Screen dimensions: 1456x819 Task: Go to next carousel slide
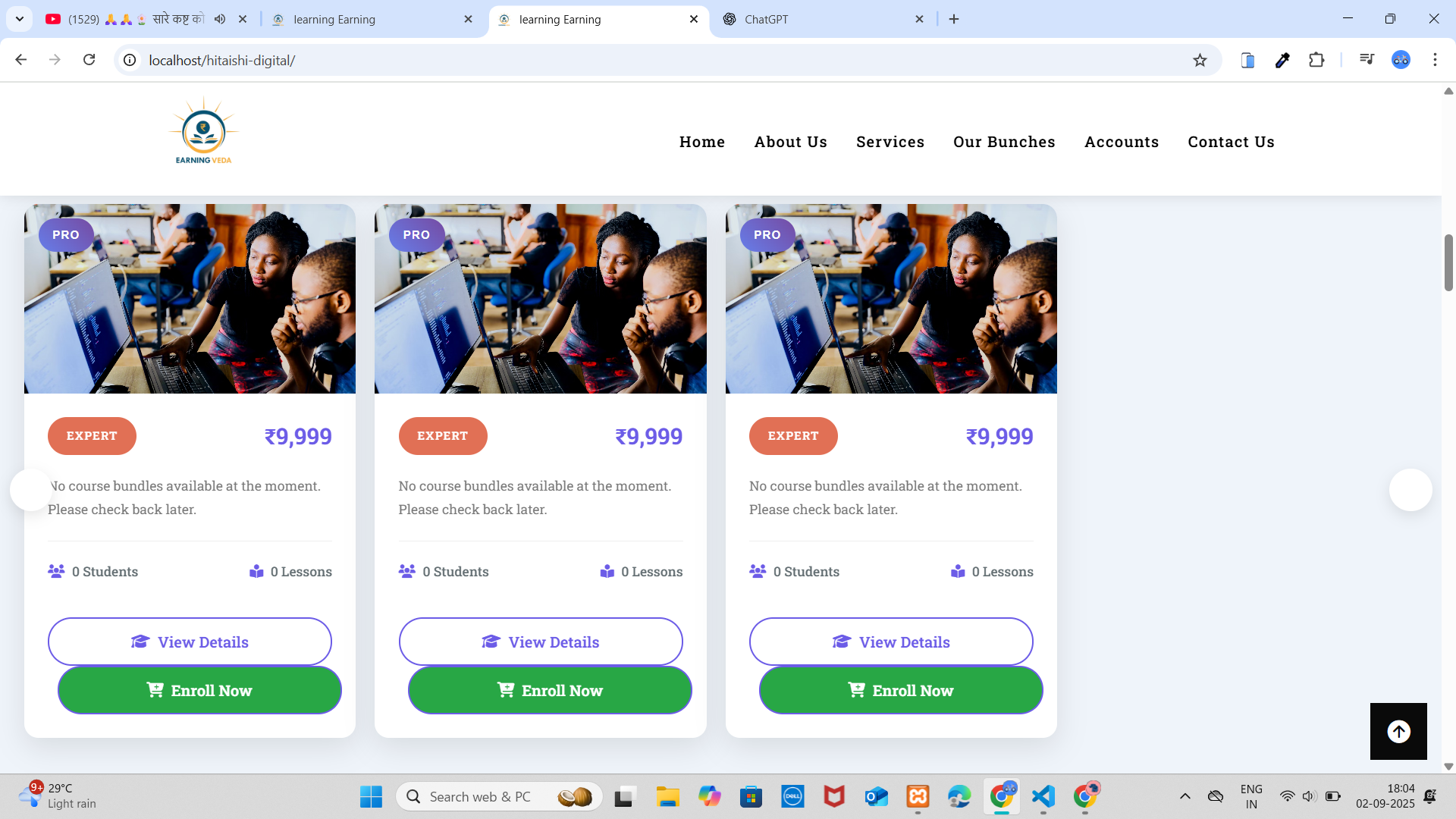(1410, 490)
